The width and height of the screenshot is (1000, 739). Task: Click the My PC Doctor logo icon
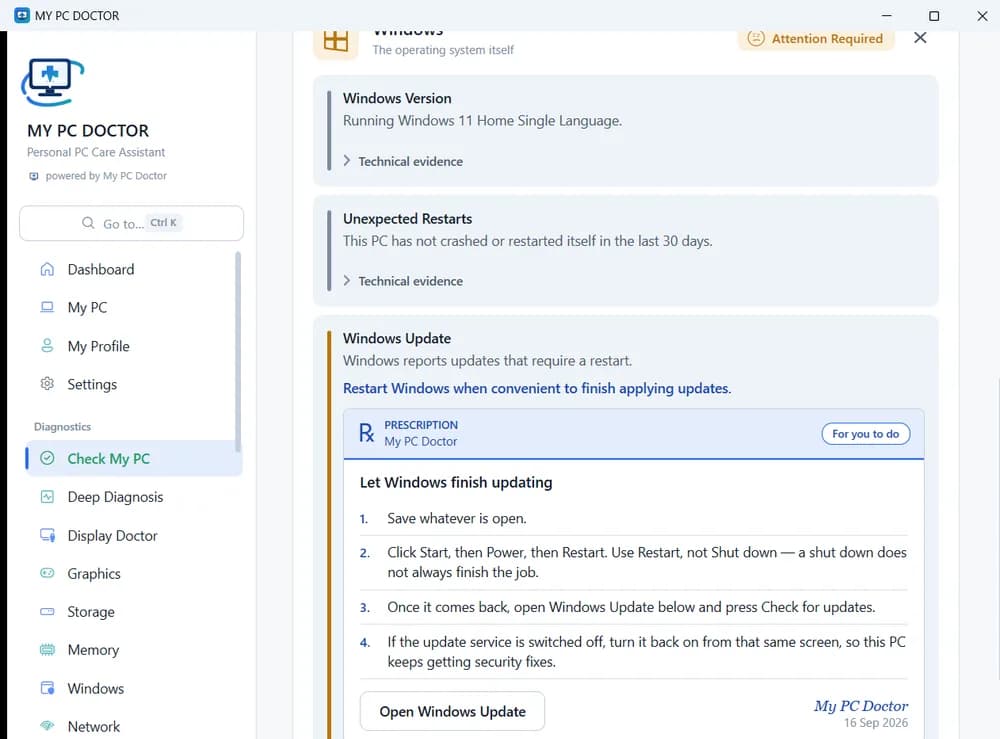click(52, 82)
